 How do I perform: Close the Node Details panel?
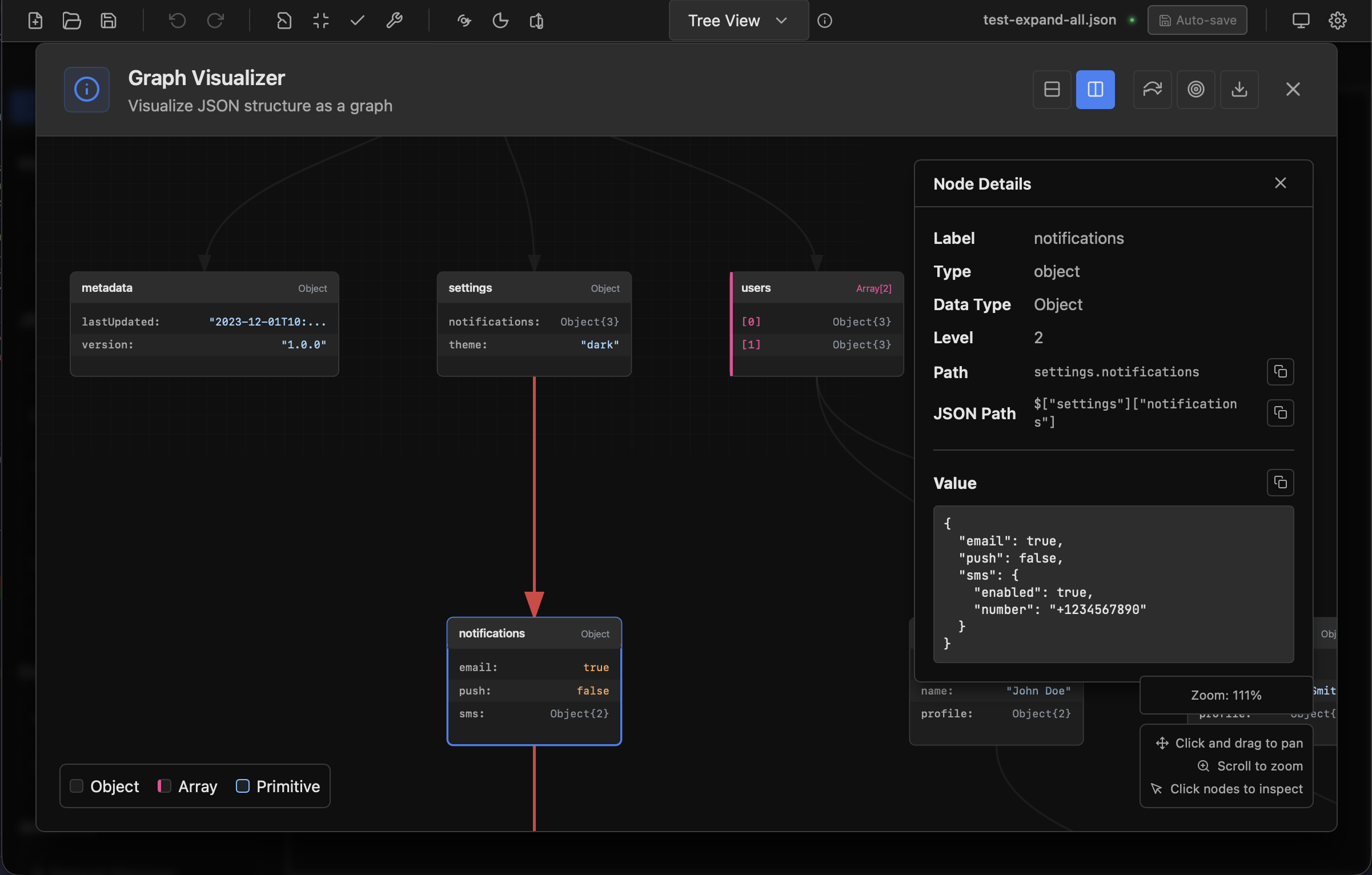(1280, 183)
